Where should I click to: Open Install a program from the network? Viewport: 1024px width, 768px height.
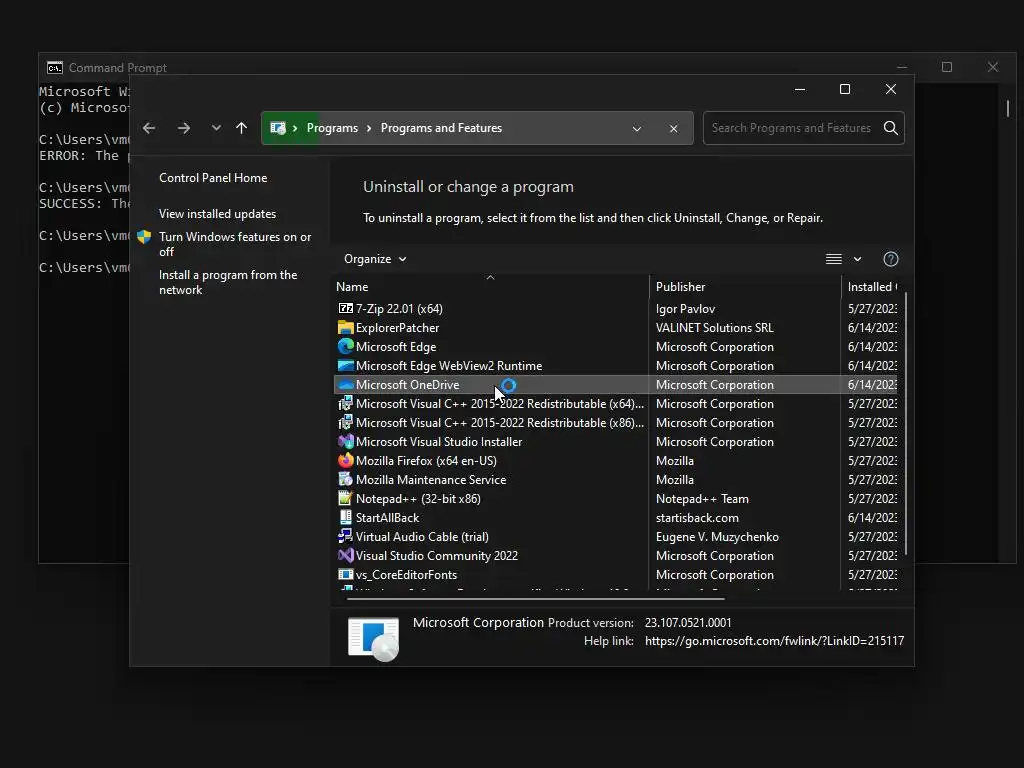click(x=228, y=282)
